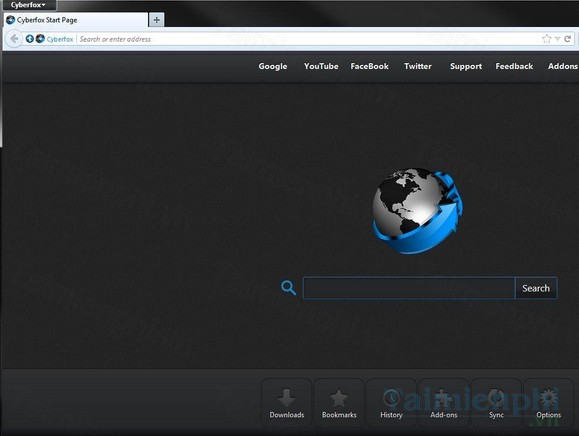Click the blue magnifier search icon
Viewport: 579px width, 436px height.
pos(288,288)
